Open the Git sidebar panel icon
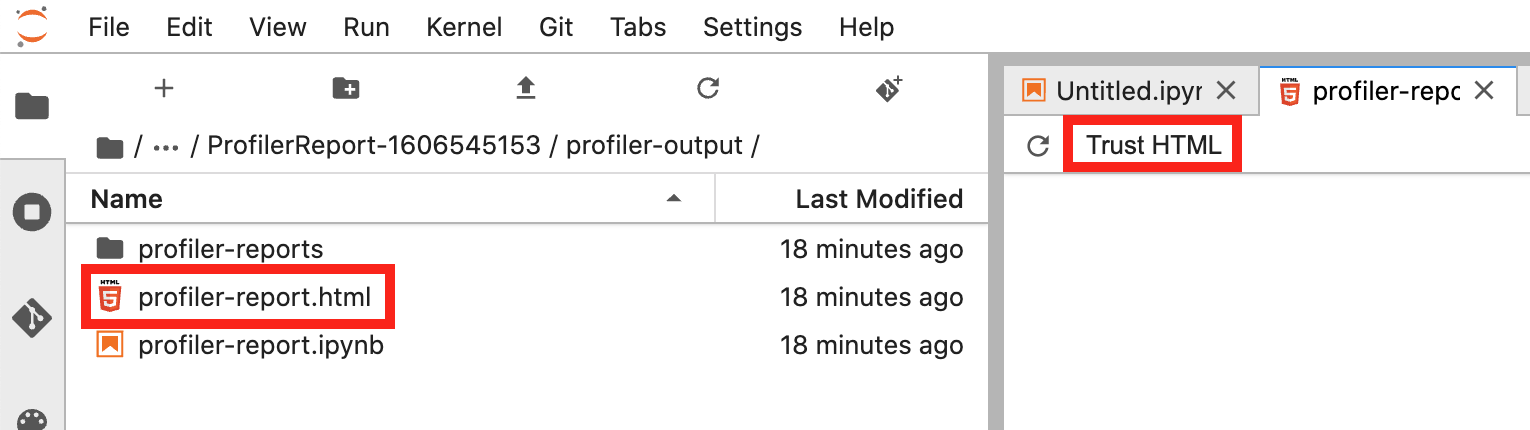The width and height of the screenshot is (1530, 430). coord(32,318)
